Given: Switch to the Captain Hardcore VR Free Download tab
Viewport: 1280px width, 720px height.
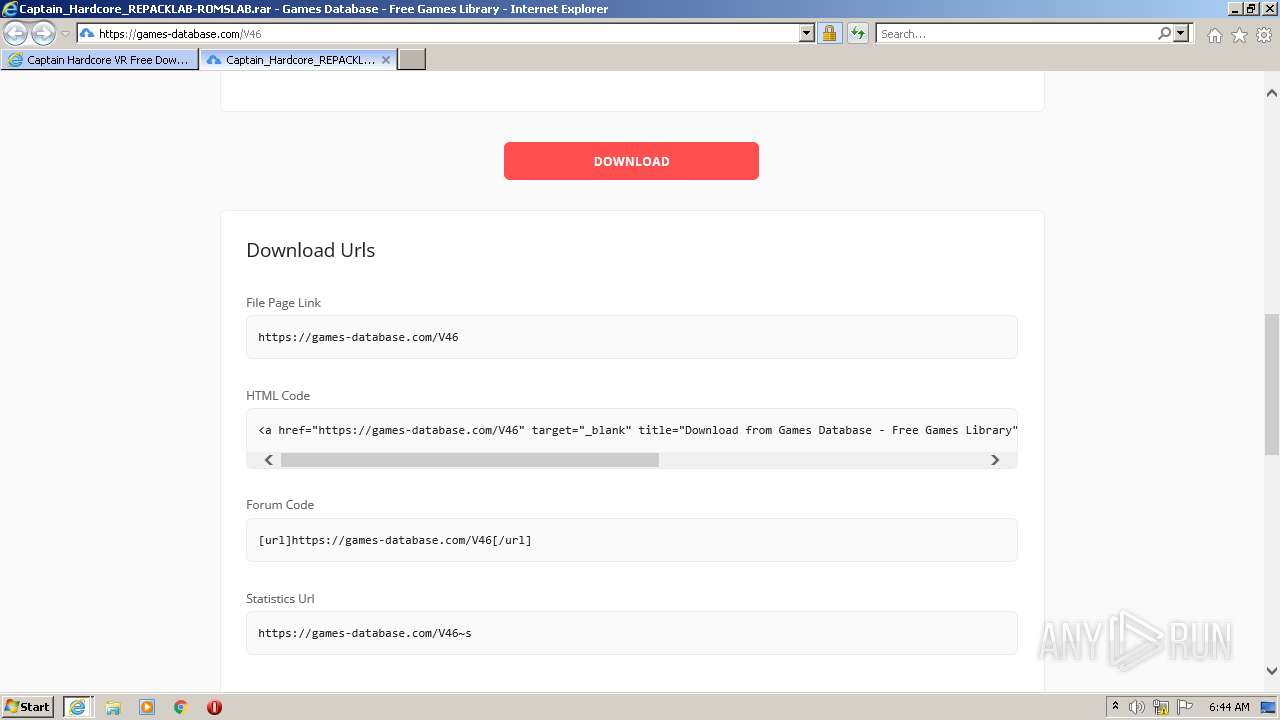Looking at the screenshot, I should click(x=99, y=60).
